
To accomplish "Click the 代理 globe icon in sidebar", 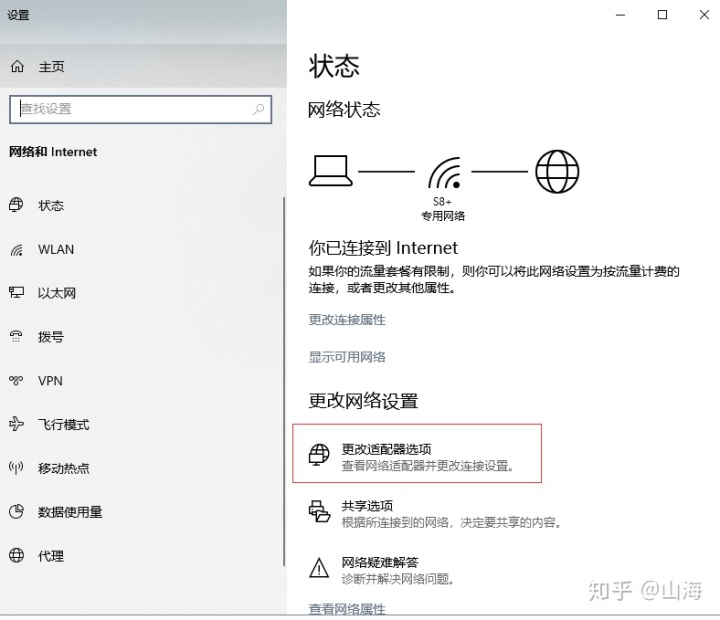I will point(17,555).
